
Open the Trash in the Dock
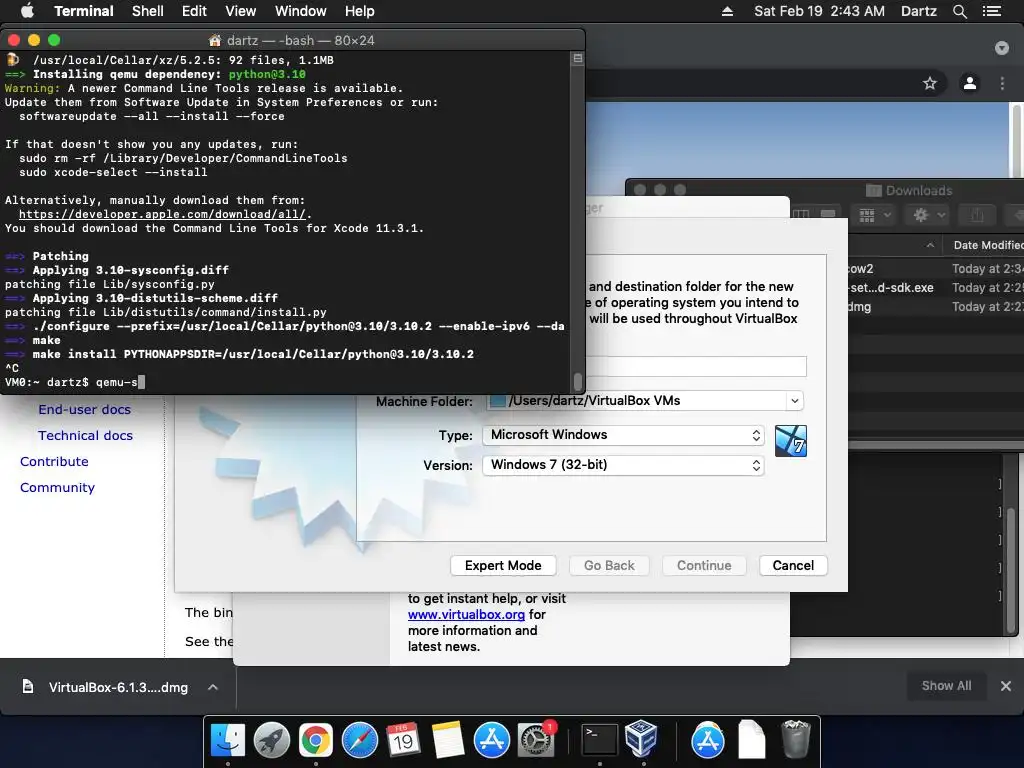pyautogui.click(x=795, y=739)
